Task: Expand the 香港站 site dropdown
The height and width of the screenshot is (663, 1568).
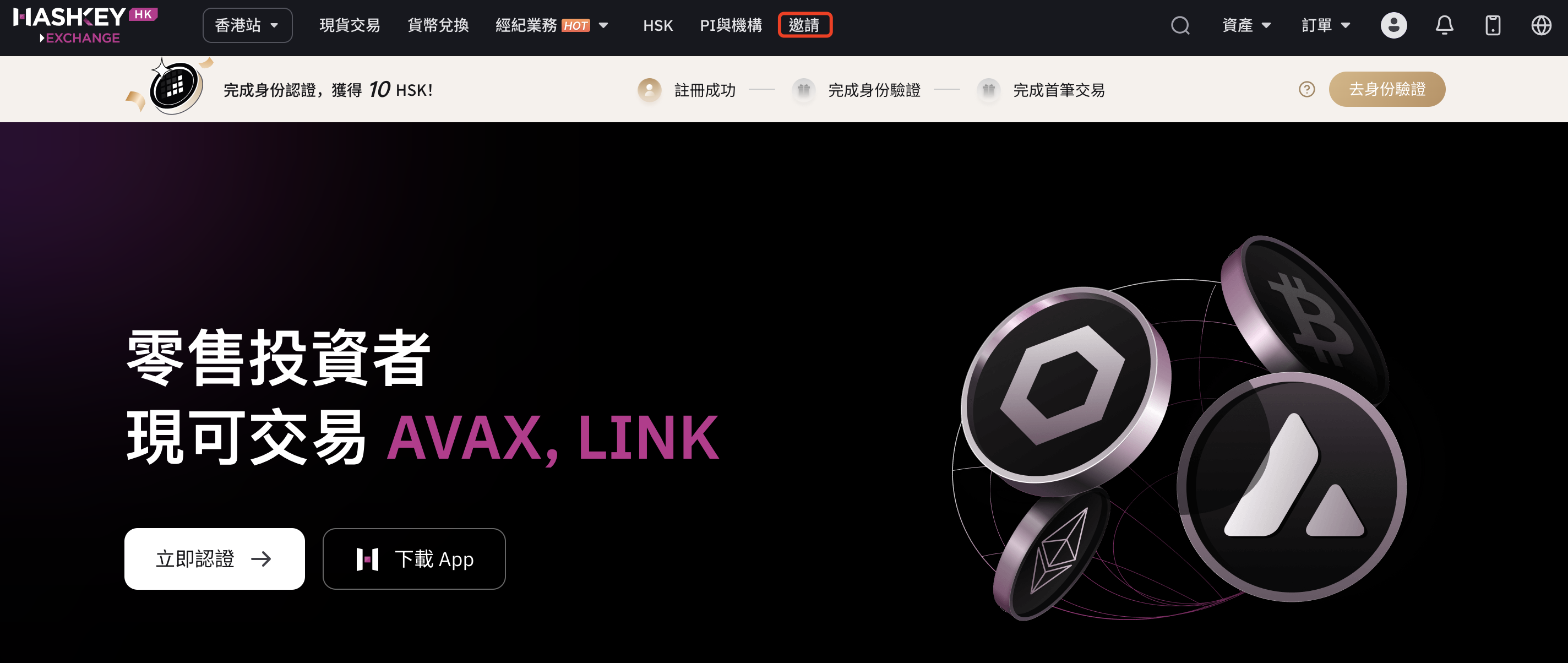Action: click(x=247, y=25)
